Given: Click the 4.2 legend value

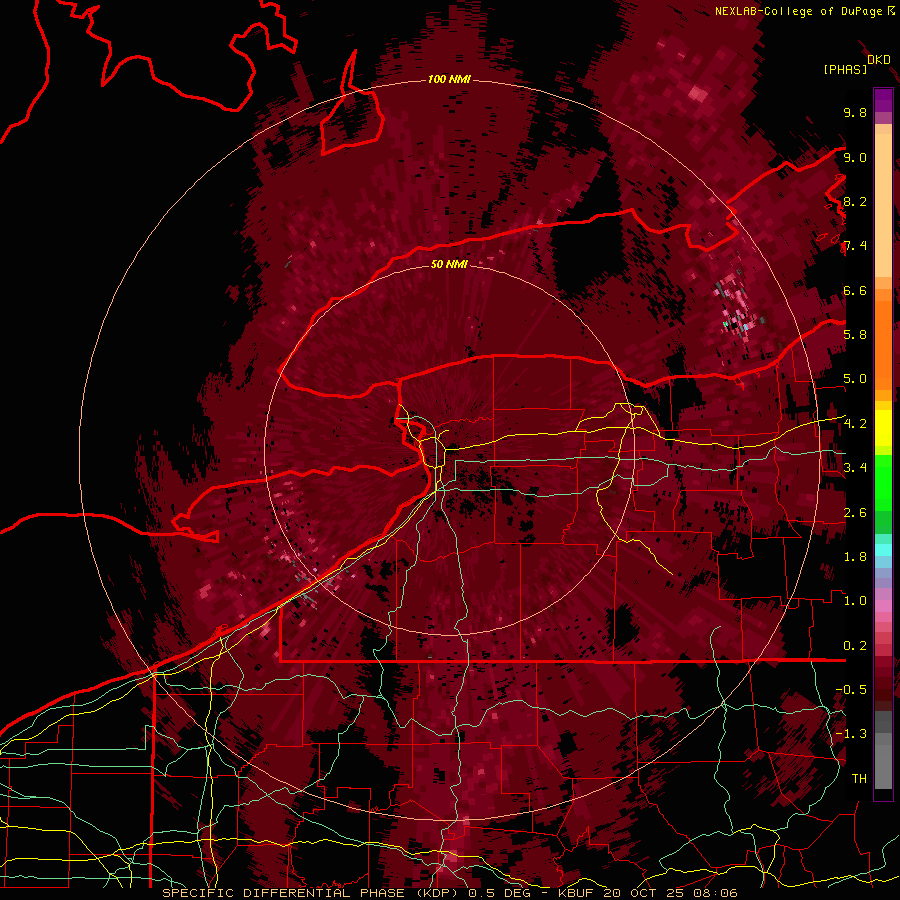Looking at the screenshot, I should click(x=855, y=424).
